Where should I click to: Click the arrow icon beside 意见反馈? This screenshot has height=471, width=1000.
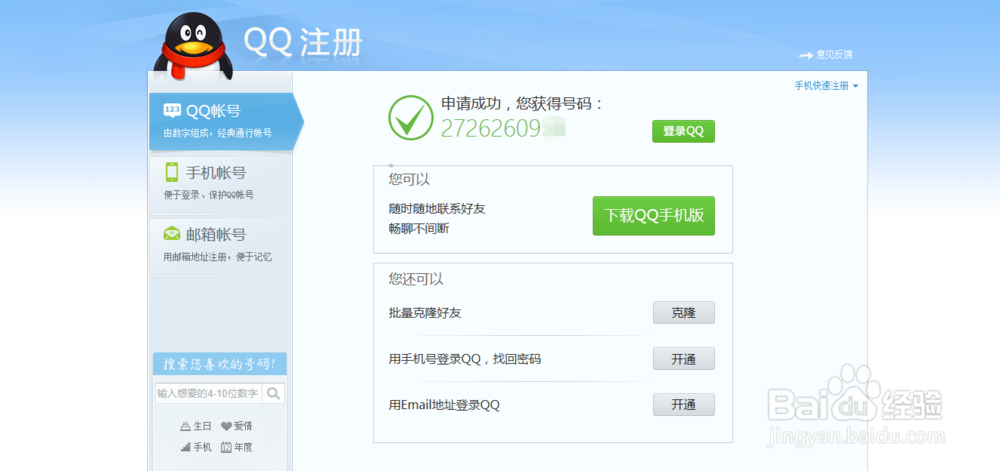(x=806, y=55)
